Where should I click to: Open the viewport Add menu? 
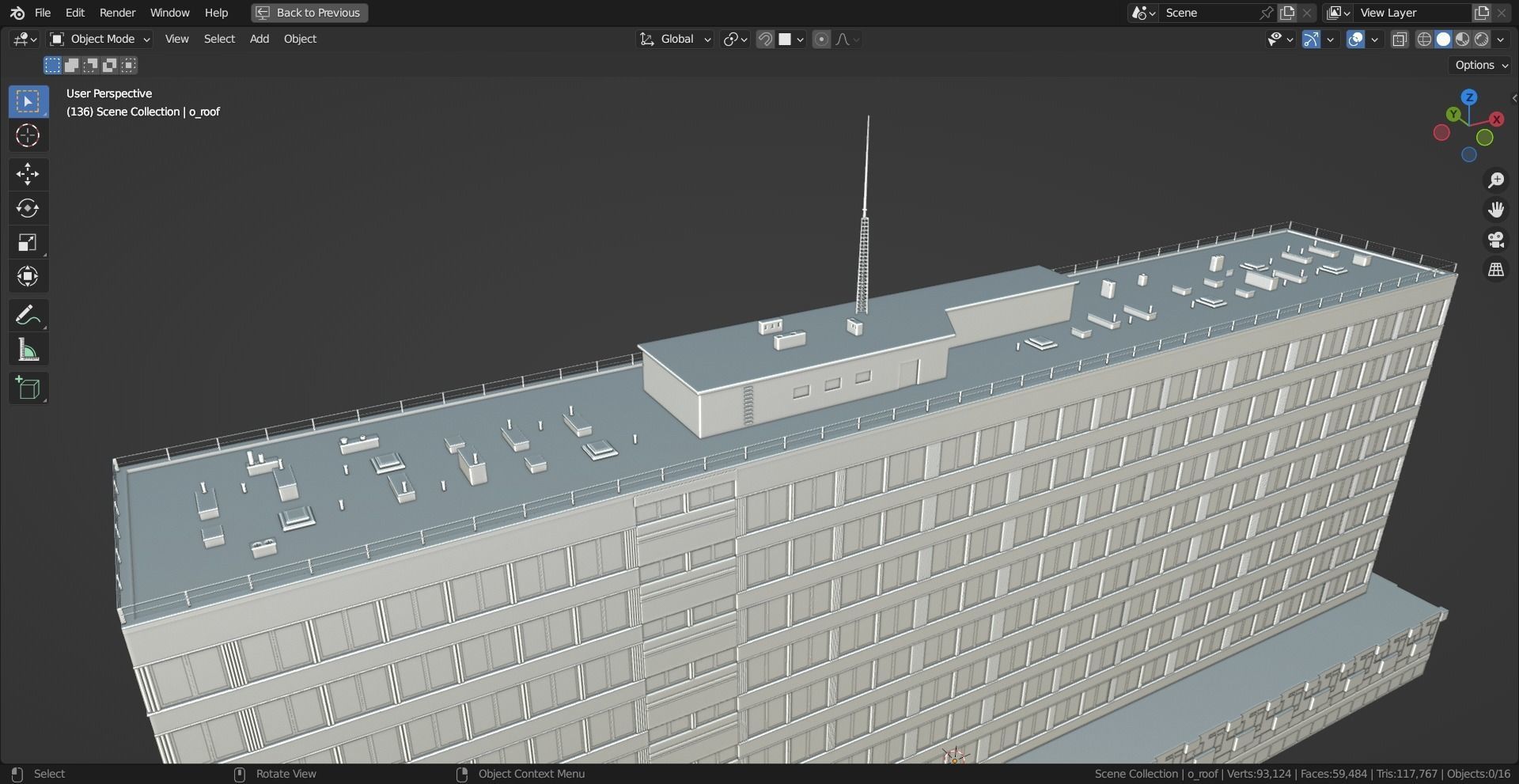click(259, 39)
